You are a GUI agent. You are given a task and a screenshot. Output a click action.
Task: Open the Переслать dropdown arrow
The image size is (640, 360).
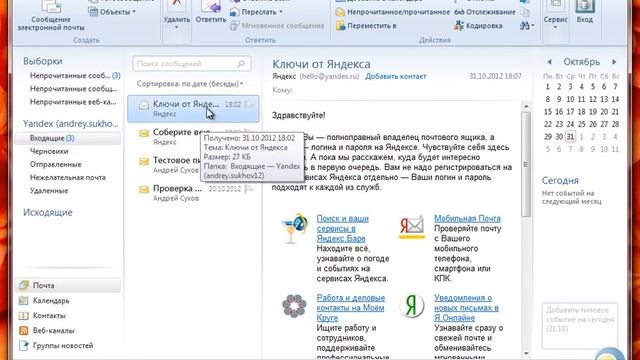(x=281, y=12)
